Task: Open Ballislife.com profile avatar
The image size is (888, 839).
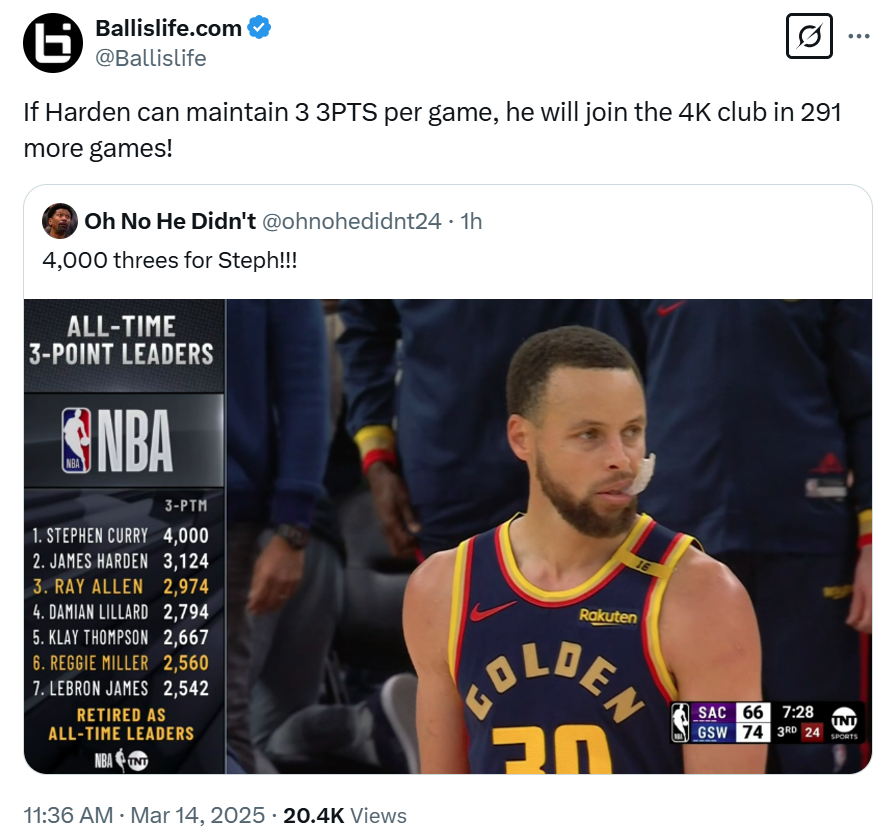Action: click(53, 43)
